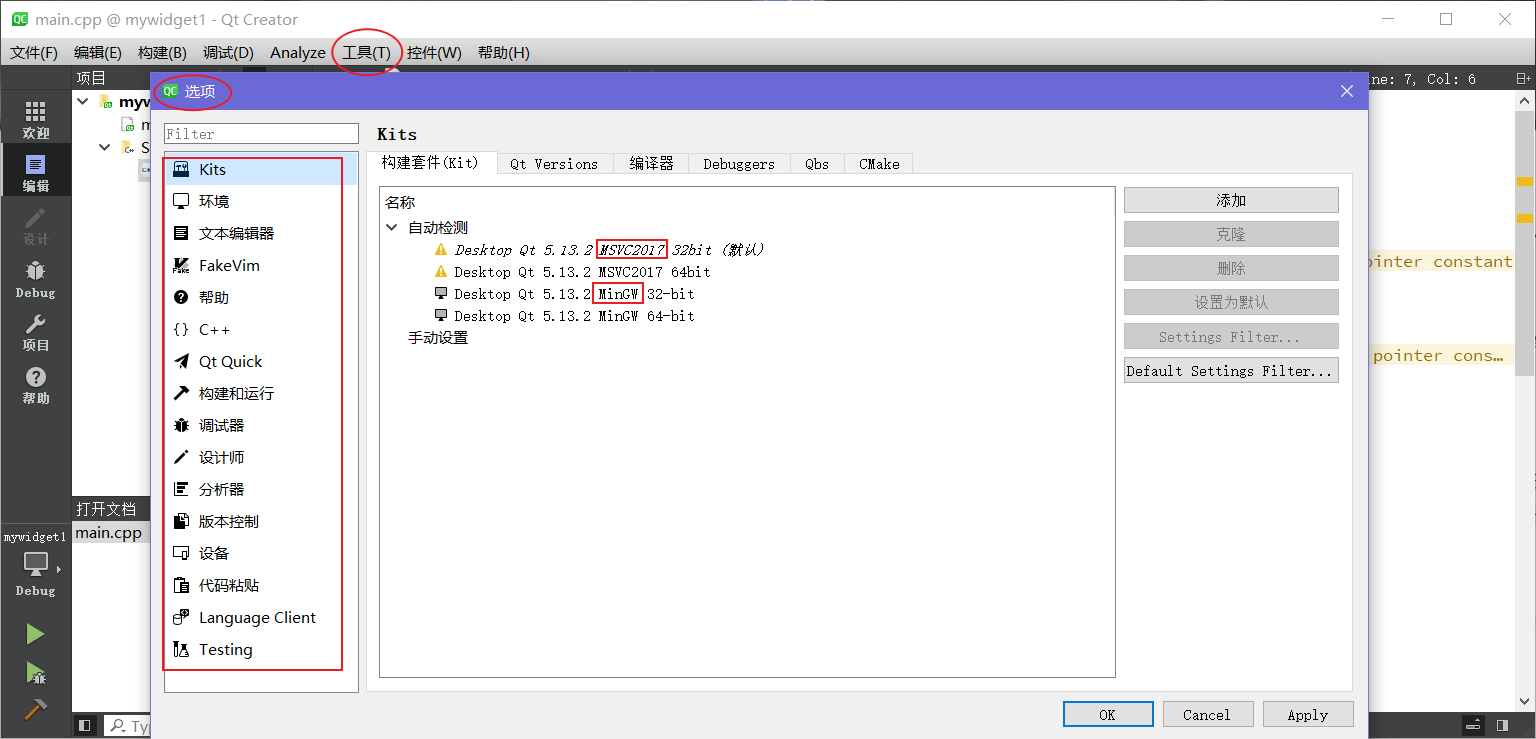The width and height of the screenshot is (1536, 739).
Task: Open the 文件(F) menu
Action: [x=34, y=53]
